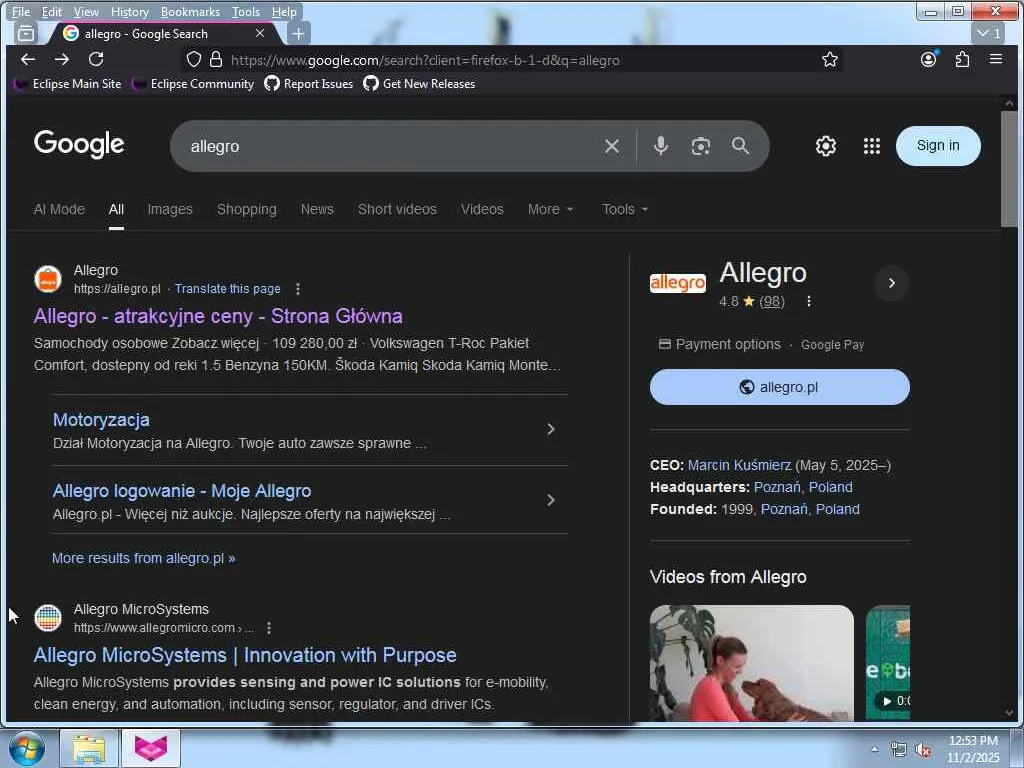The image size is (1024, 768).
Task: Click the Sign in button
Action: [x=938, y=146]
